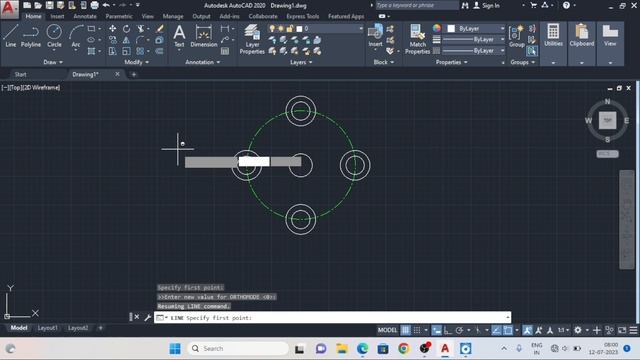Image resolution: width=640 pixels, height=360 pixels.
Task: Toggle annotation object visibility in status bar
Action: (x=527, y=330)
